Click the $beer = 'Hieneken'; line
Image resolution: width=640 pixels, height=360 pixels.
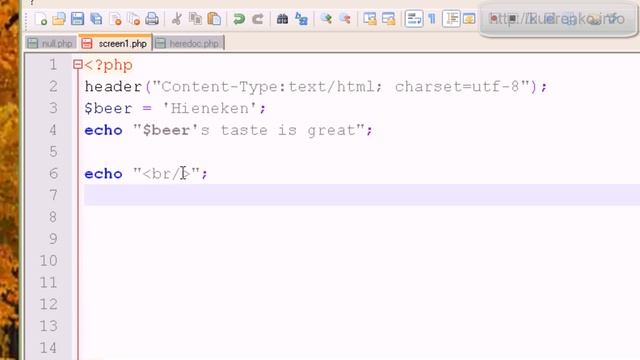[175, 109]
